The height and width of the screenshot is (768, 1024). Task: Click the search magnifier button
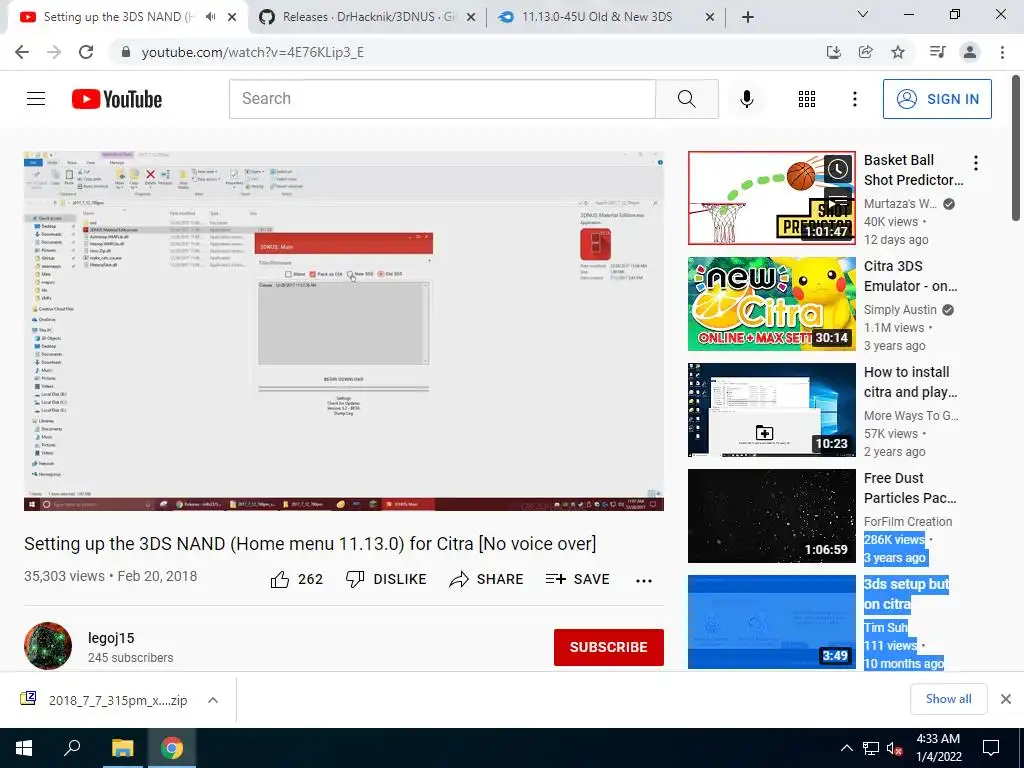click(x=686, y=99)
